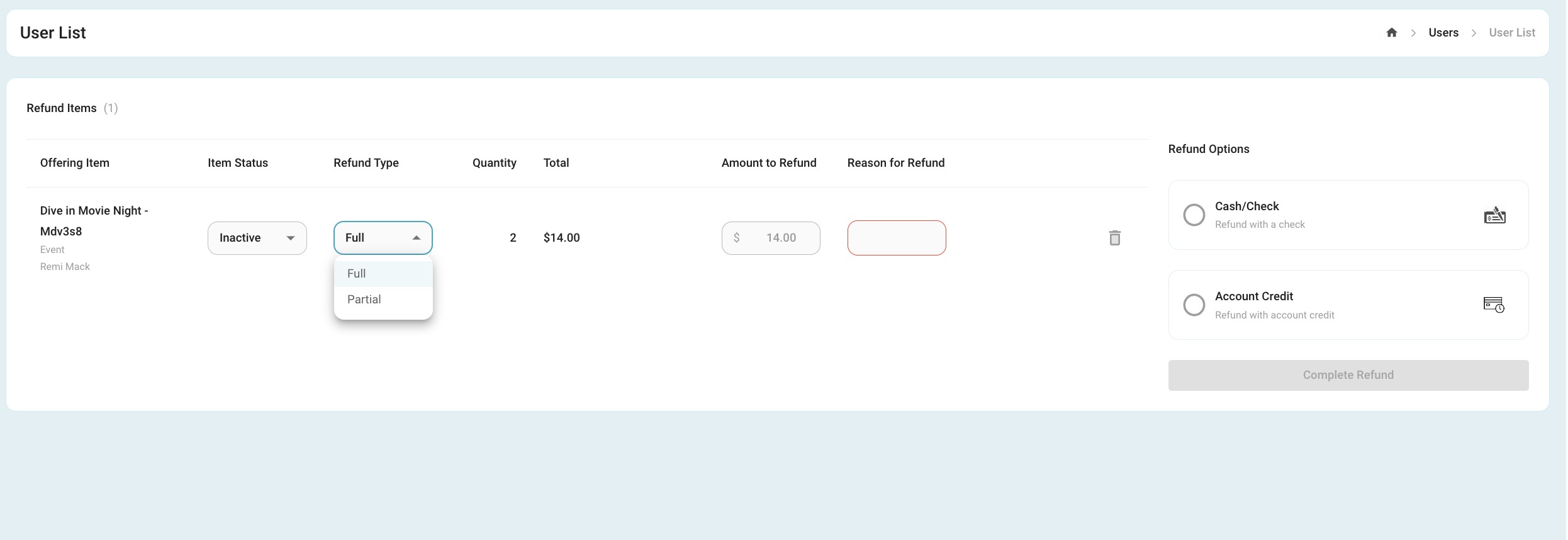Image resolution: width=1568 pixels, height=540 pixels.
Task: Click the Refund with a check description
Action: click(x=1260, y=225)
